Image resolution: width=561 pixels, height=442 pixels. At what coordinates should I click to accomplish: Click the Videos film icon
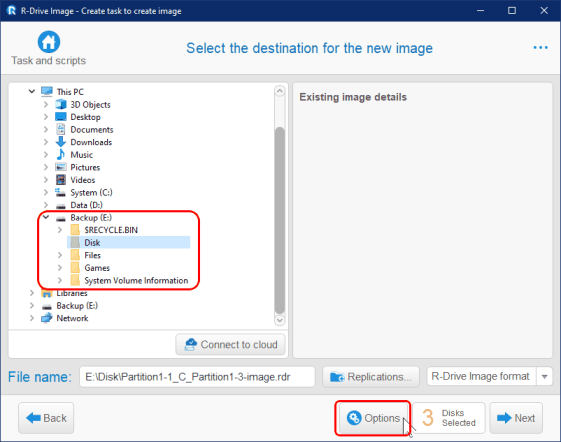point(61,180)
